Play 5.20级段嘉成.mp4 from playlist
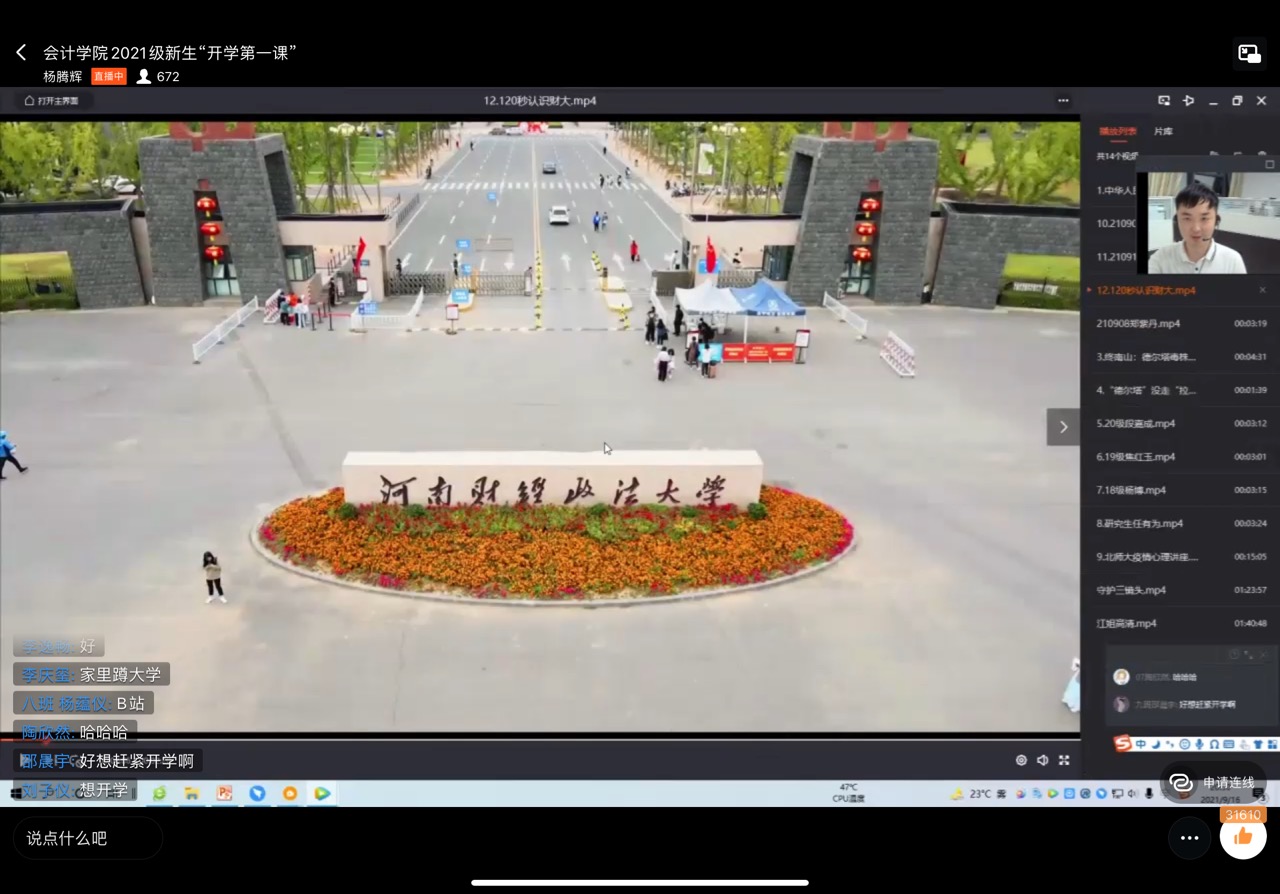1280x894 pixels. pos(1180,423)
